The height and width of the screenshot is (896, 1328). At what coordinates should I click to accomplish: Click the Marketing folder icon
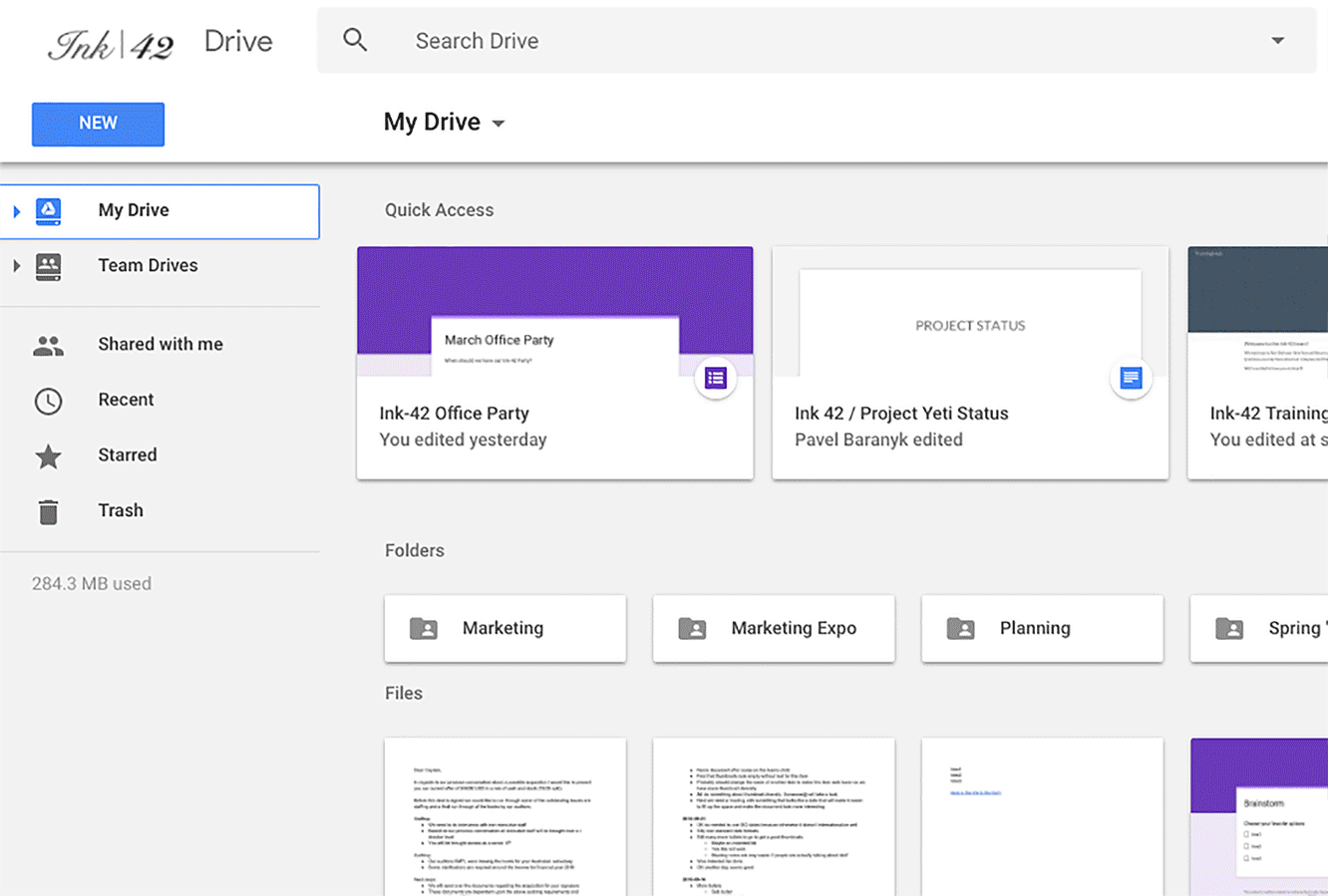423,628
